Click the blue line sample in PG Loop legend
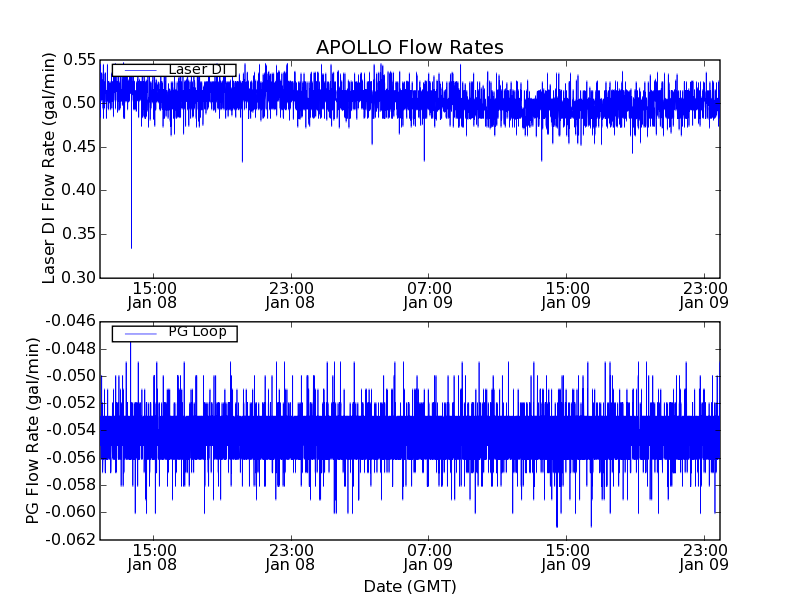 pyautogui.click(x=139, y=333)
